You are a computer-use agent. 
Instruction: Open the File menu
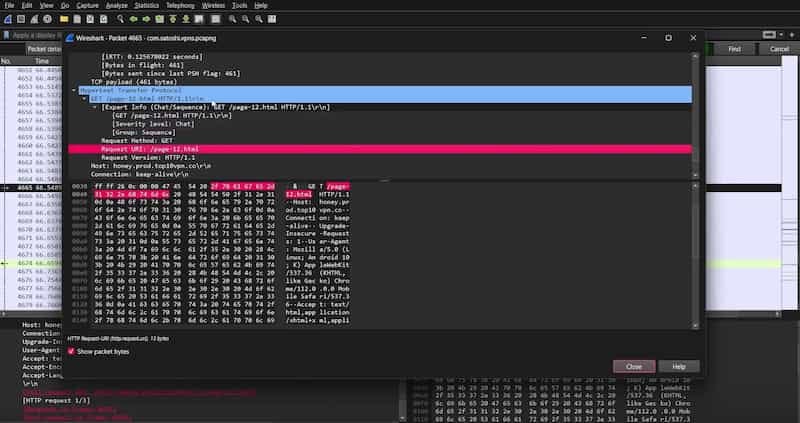9,6
